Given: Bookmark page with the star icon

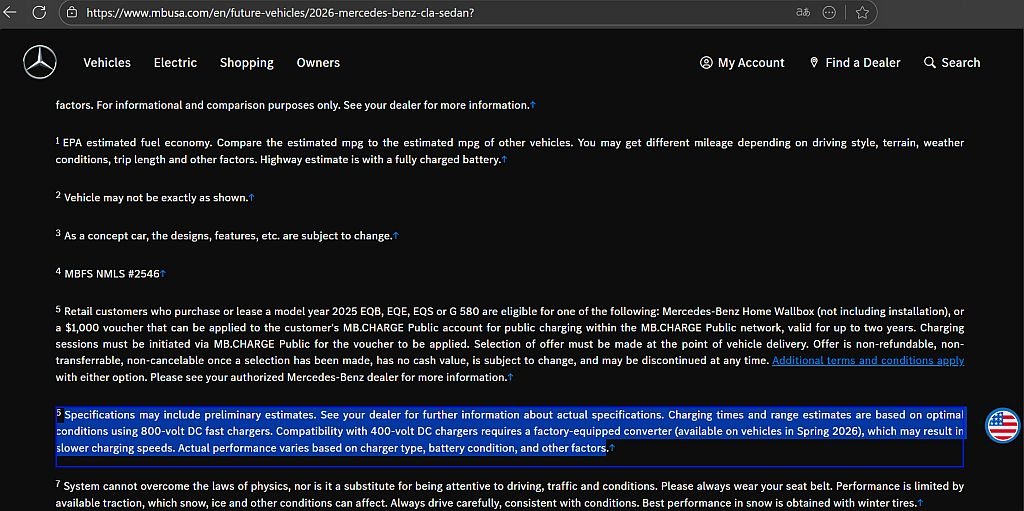Looking at the screenshot, I should (x=862, y=13).
